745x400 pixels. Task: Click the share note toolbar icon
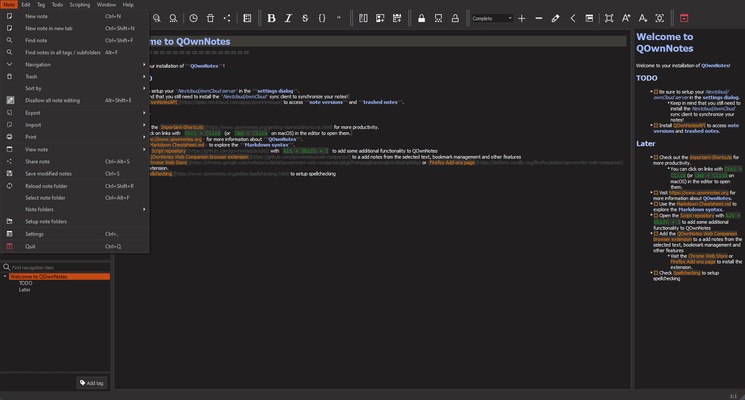[x=227, y=18]
